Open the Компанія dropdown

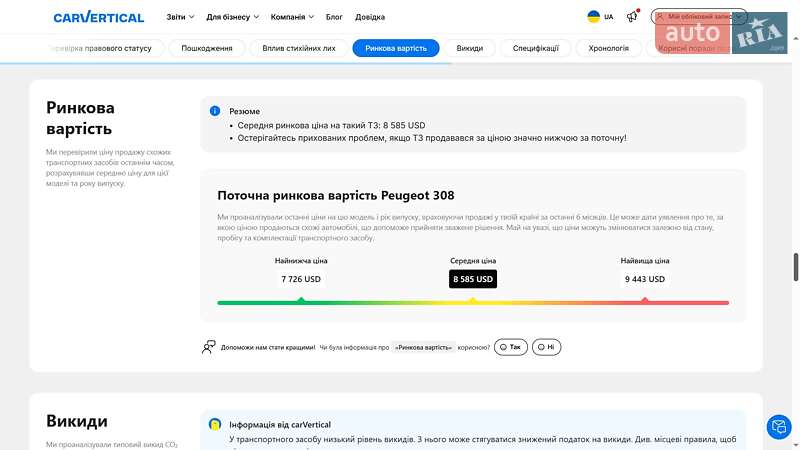tap(292, 17)
